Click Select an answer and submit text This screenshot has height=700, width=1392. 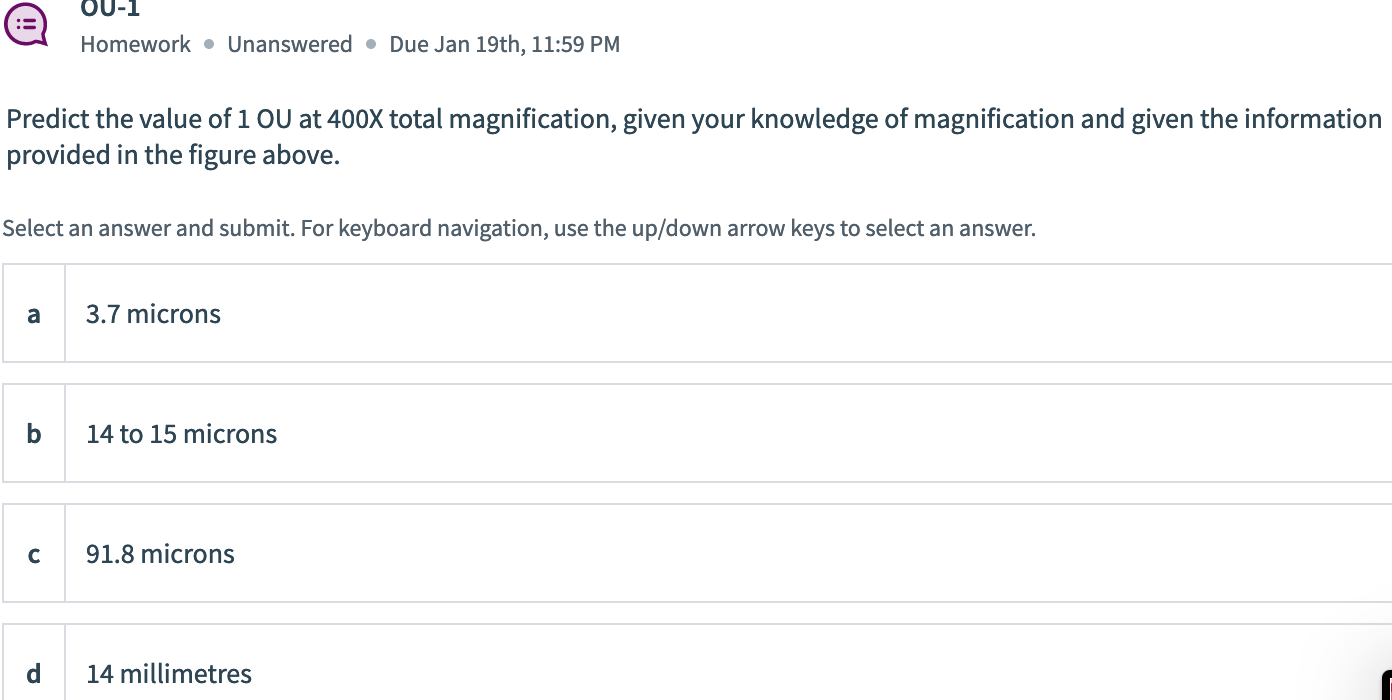(x=148, y=228)
